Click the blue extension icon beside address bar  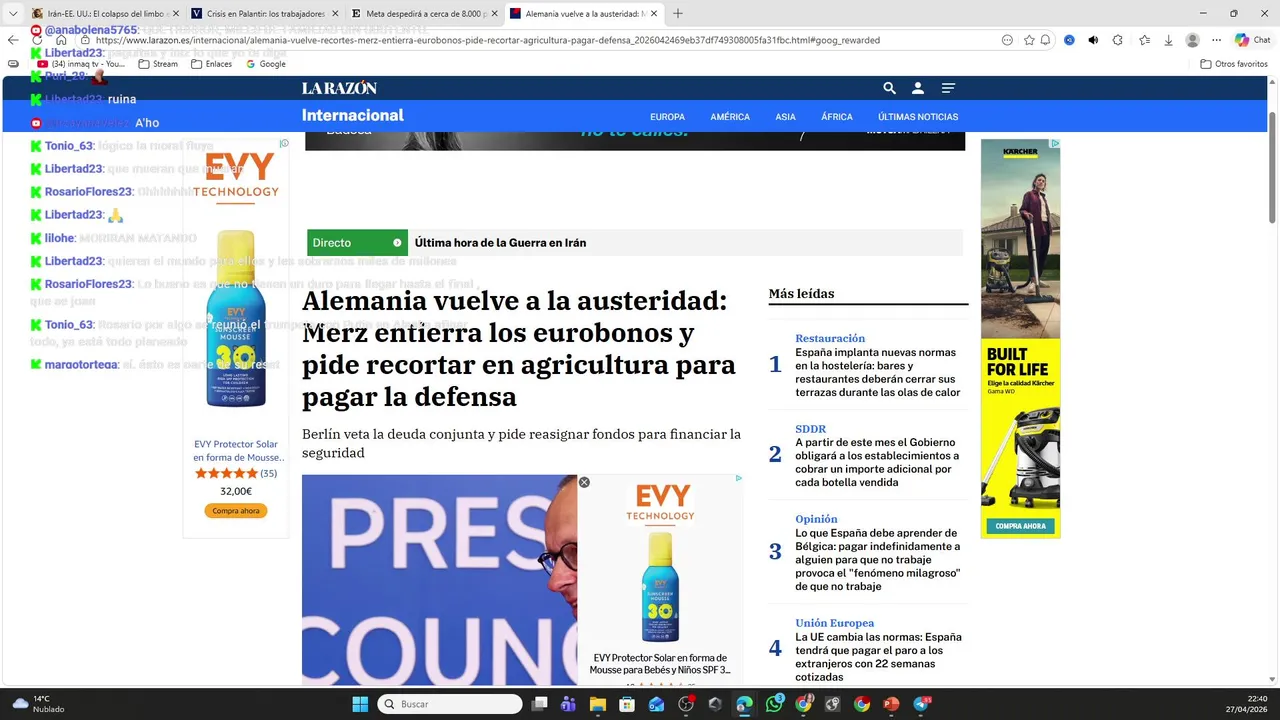pyautogui.click(x=1069, y=40)
